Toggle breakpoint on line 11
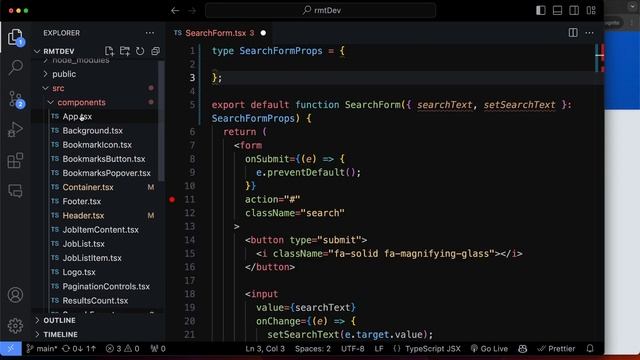The width and height of the screenshot is (640, 360). (172, 200)
